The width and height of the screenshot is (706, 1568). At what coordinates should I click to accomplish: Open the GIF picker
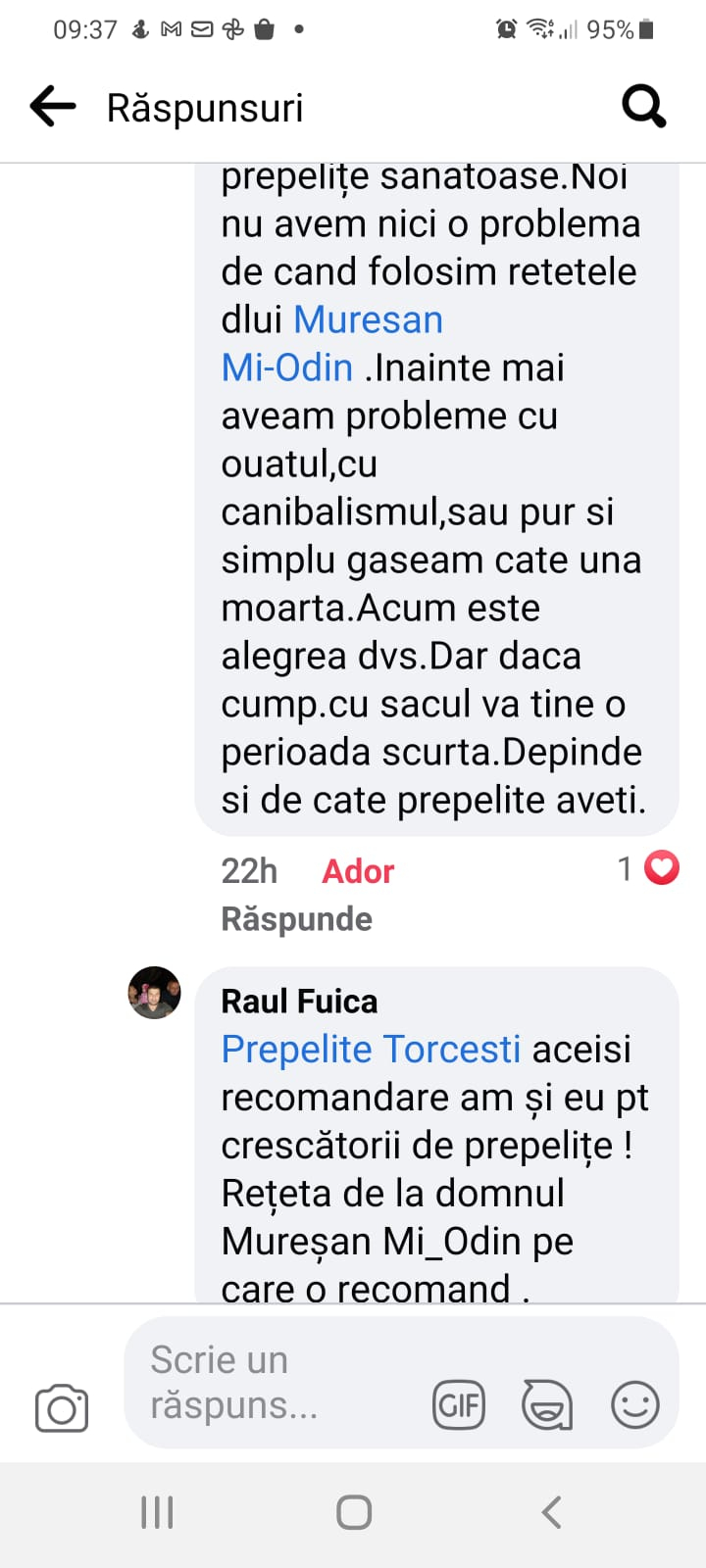(x=459, y=1405)
